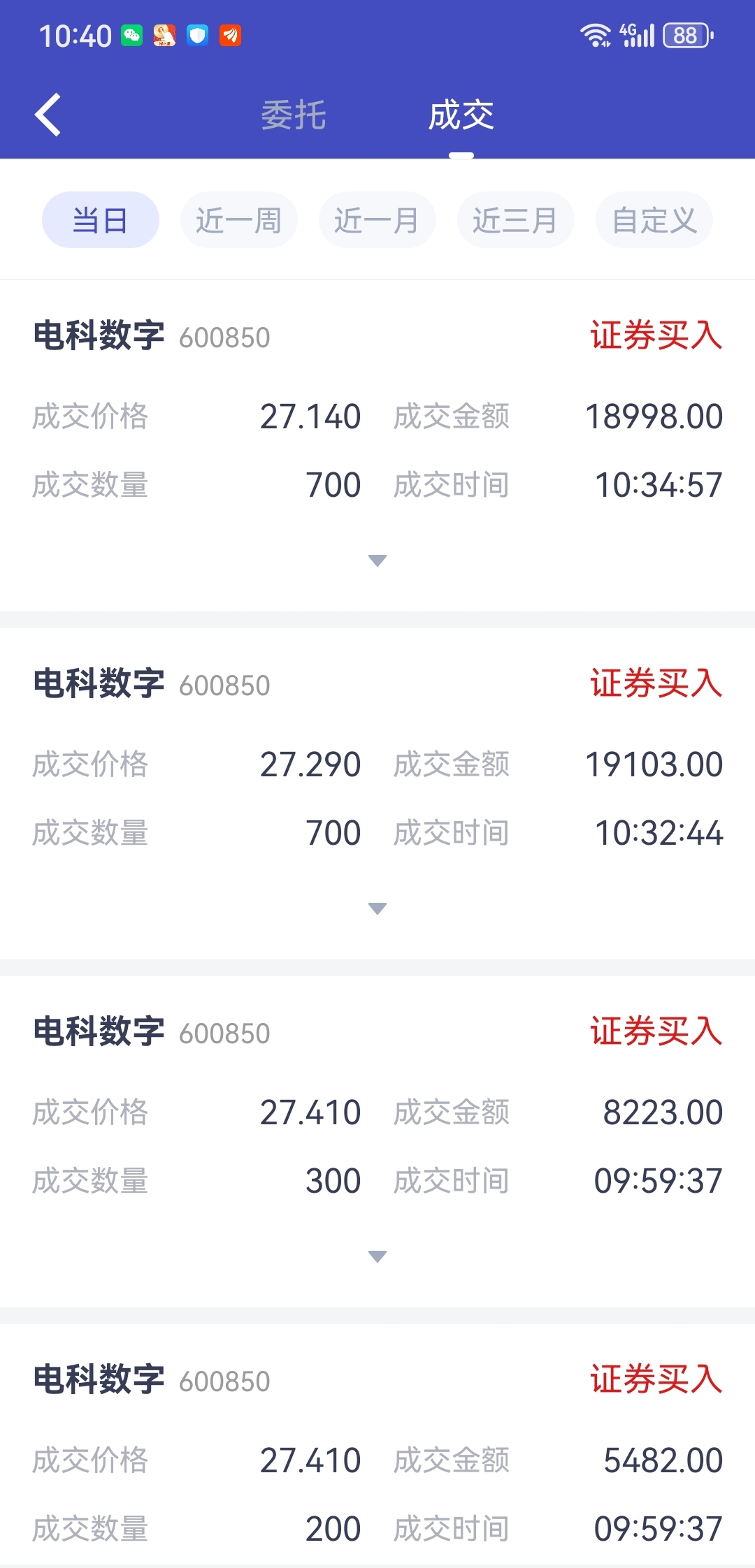Select the 成交 tab
The height and width of the screenshot is (1568, 755).
461,115
